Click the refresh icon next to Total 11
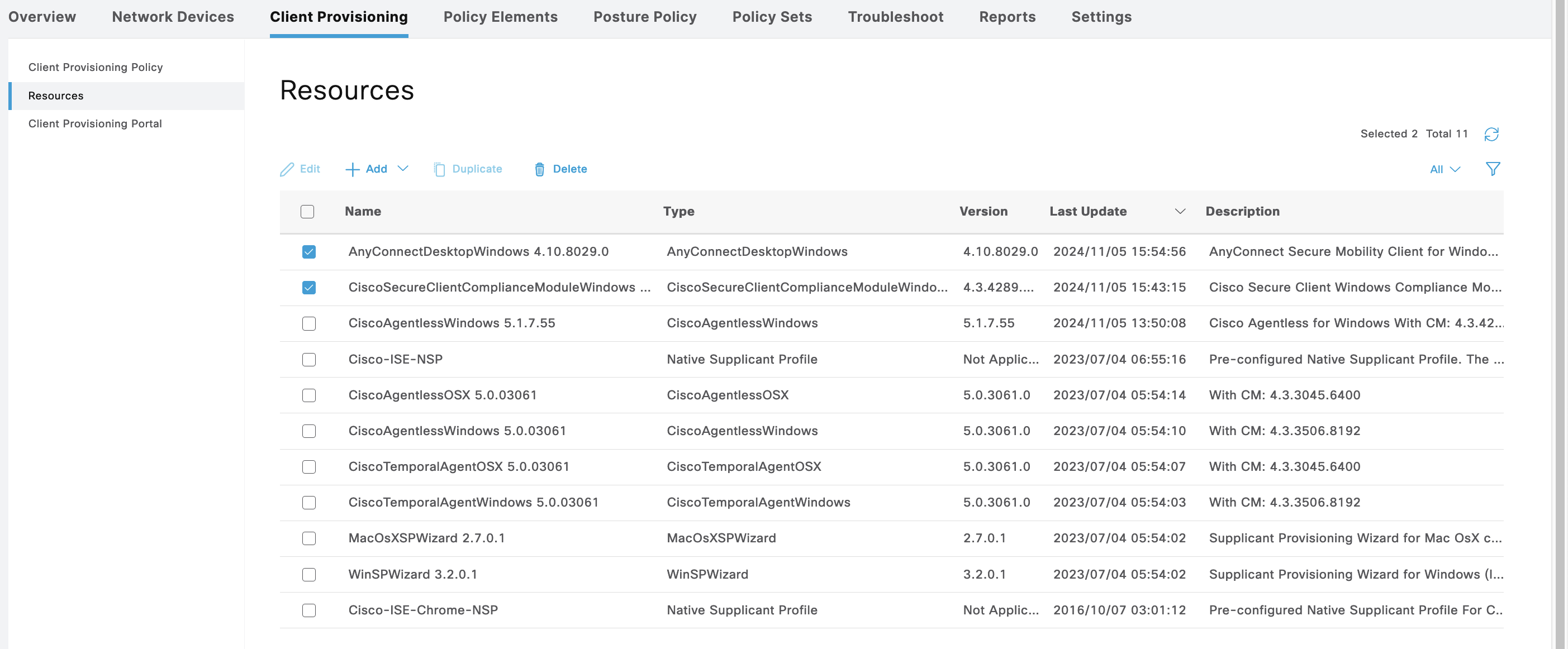The height and width of the screenshot is (649, 1568). pos(1491,134)
